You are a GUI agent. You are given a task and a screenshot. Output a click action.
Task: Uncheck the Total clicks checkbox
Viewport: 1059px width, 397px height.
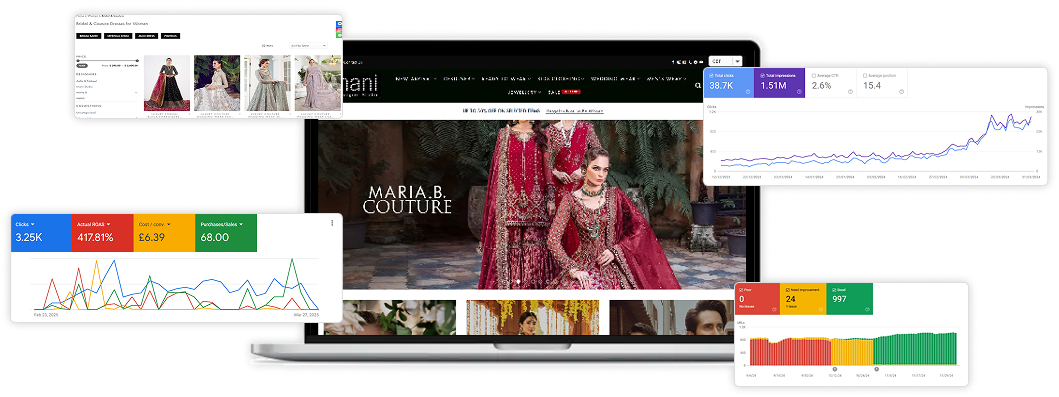[x=711, y=76]
